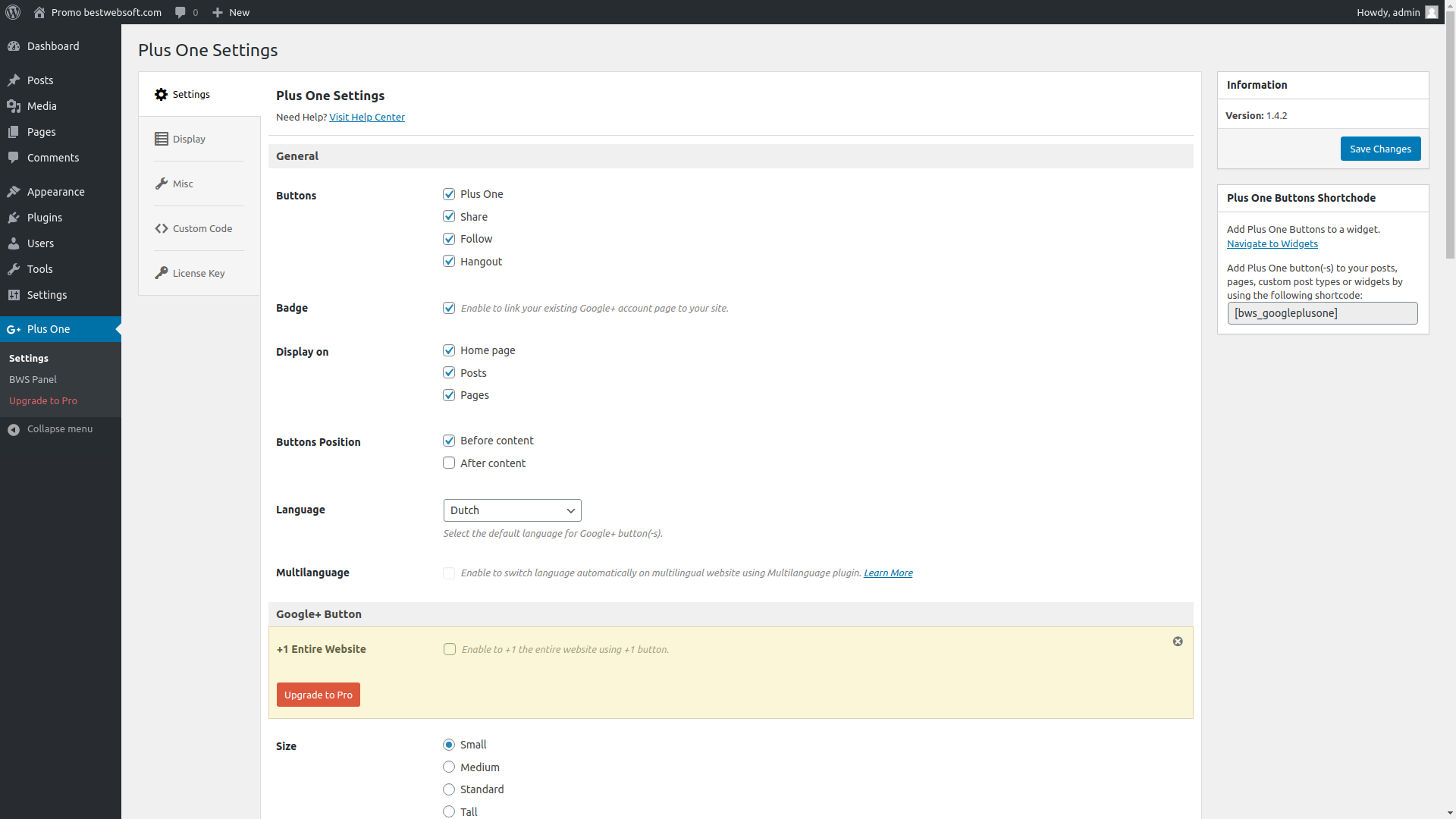Disable the Badge checkbox
The width and height of the screenshot is (1456, 819).
(x=449, y=308)
